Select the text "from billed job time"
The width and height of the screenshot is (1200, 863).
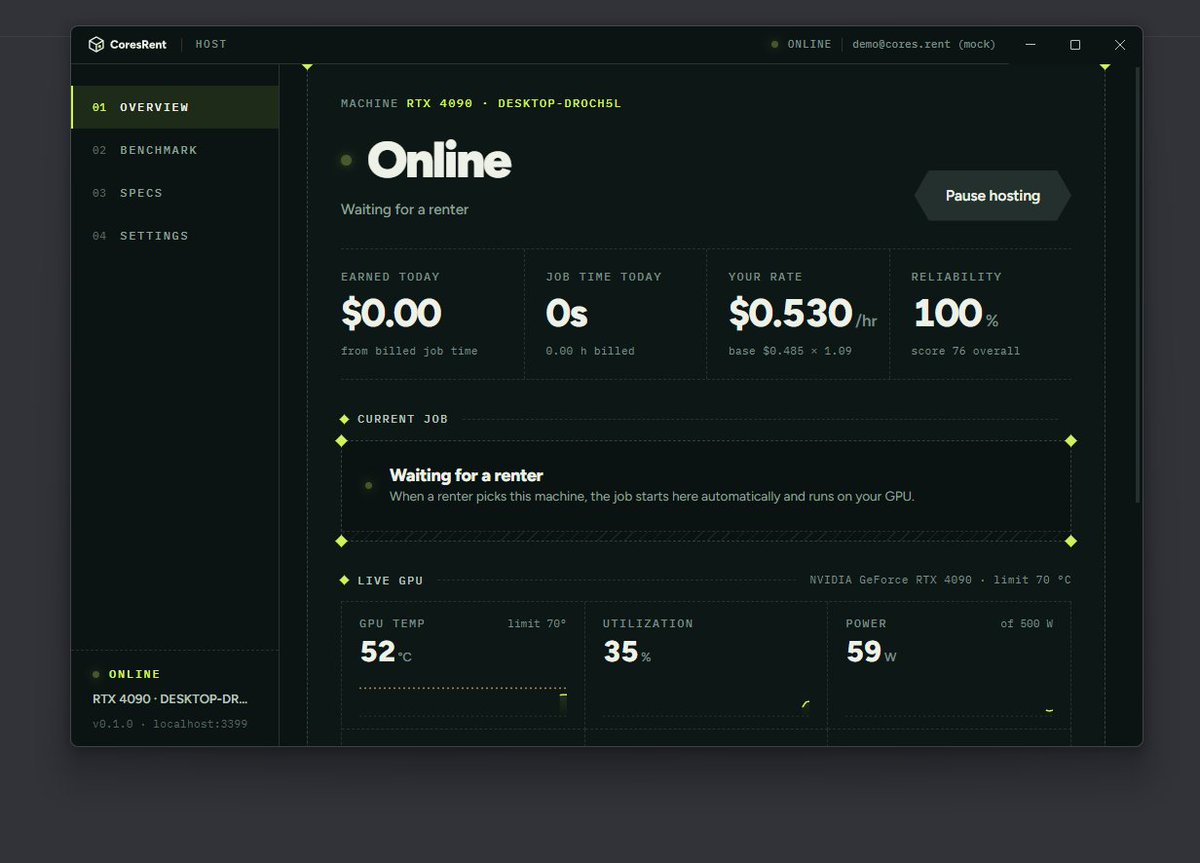point(409,351)
